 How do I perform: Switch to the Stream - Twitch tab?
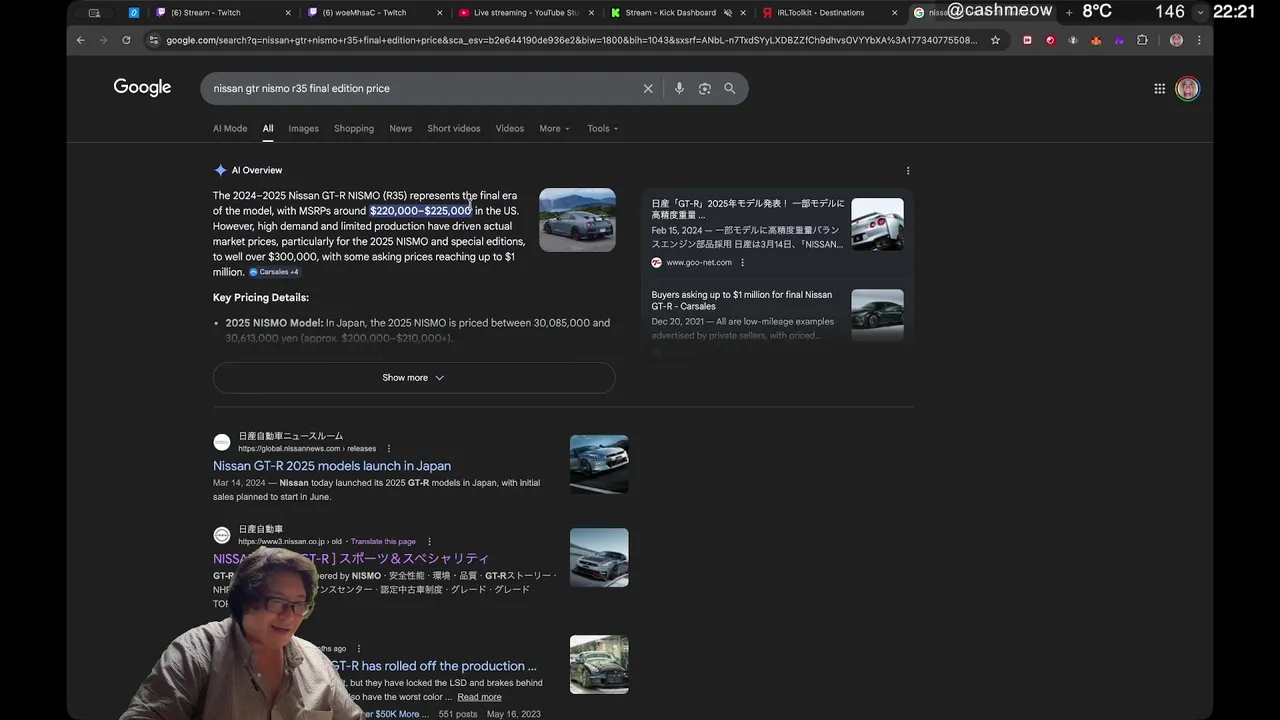[x=220, y=13]
